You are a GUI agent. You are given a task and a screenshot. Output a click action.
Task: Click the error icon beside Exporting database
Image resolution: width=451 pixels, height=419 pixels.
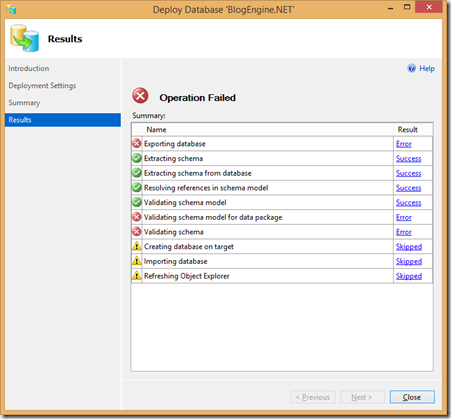[x=137, y=144]
